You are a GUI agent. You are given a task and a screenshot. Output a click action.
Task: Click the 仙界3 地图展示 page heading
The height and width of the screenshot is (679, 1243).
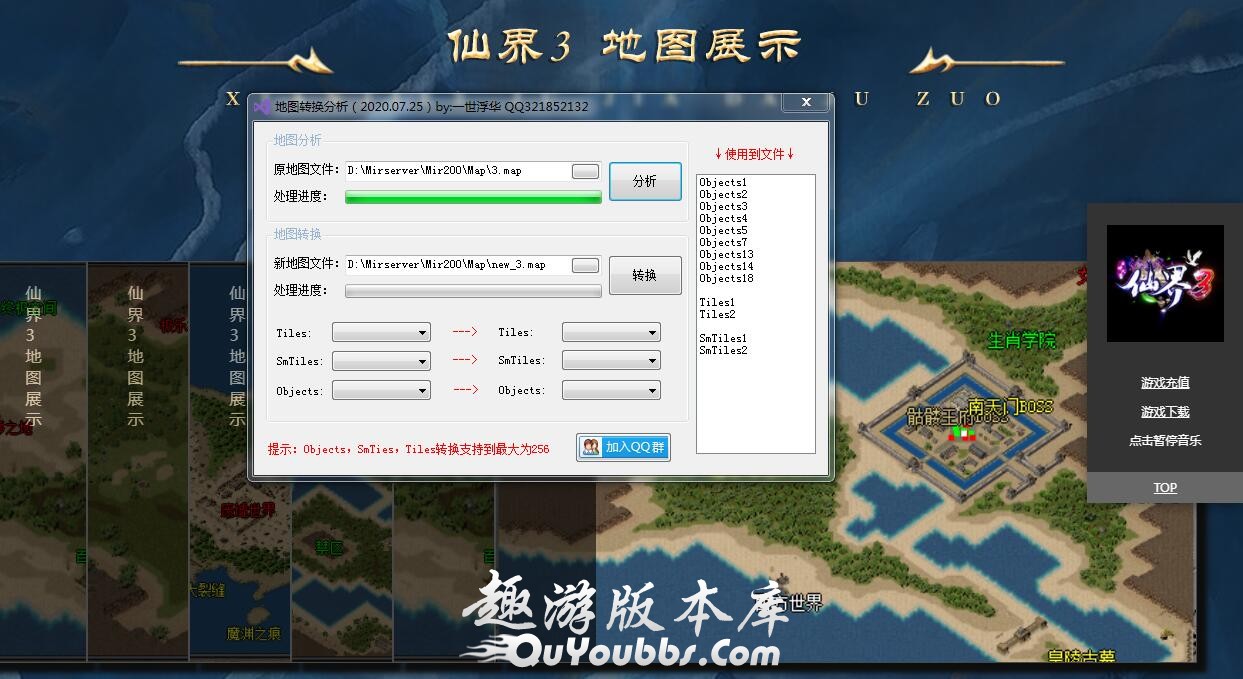click(x=625, y=45)
